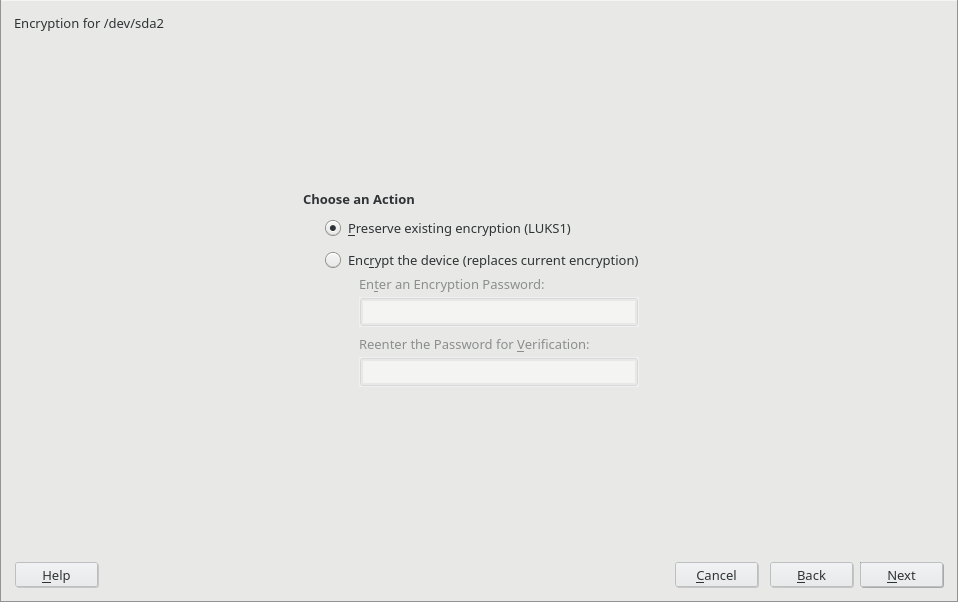
Task: Open the Help button
Action: pyautogui.click(x=56, y=575)
